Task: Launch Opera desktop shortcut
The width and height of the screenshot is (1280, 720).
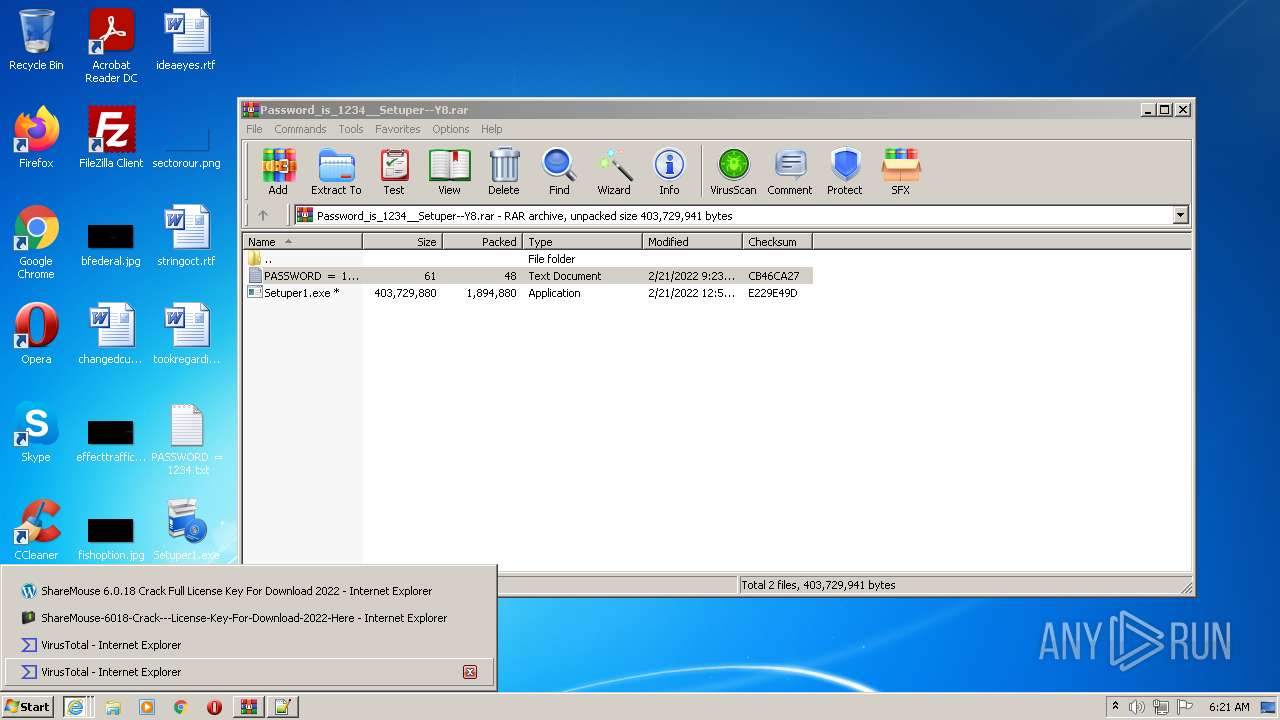Action: tap(36, 334)
